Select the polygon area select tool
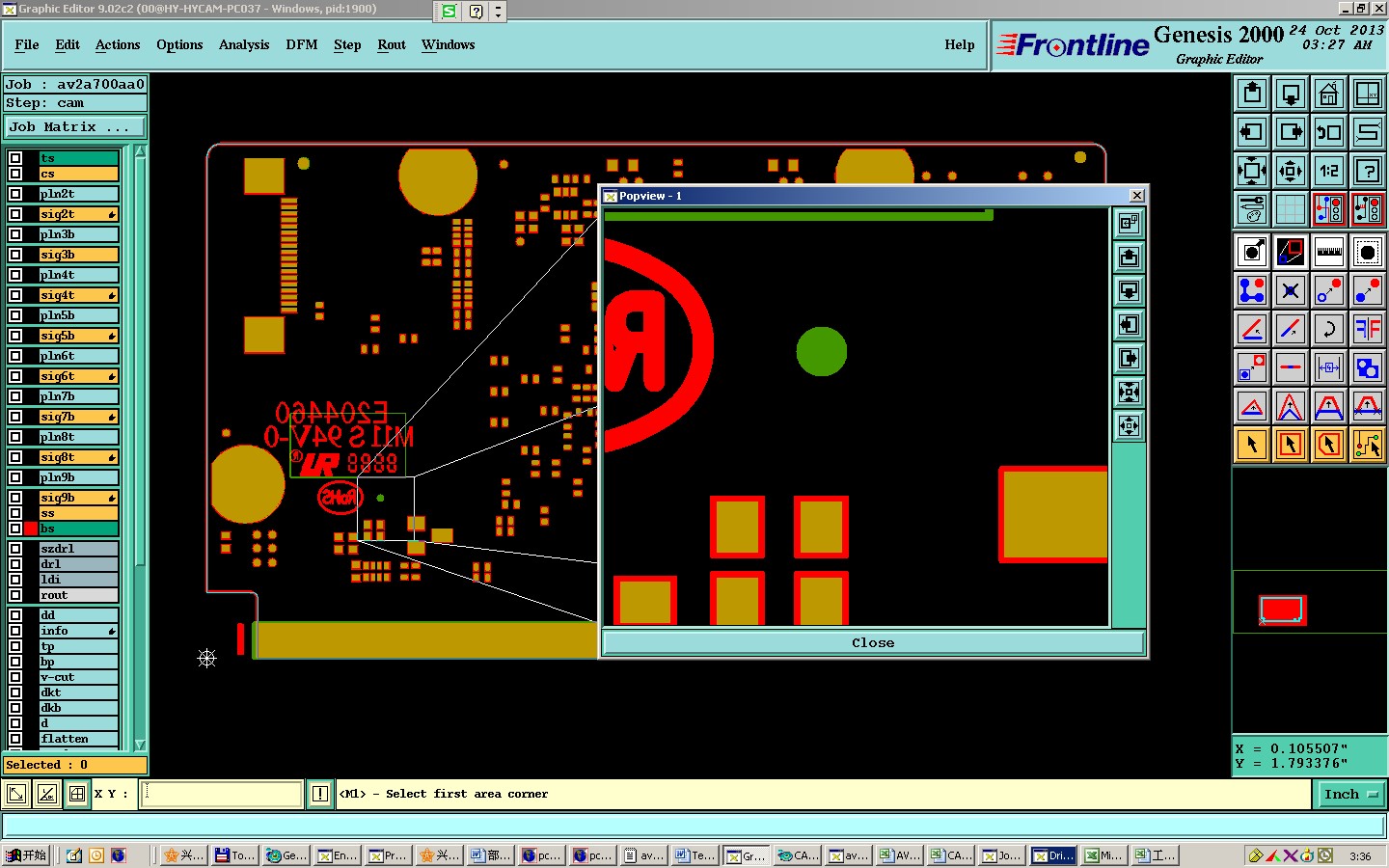Viewport: 1389px width, 868px height. click(1329, 445)
